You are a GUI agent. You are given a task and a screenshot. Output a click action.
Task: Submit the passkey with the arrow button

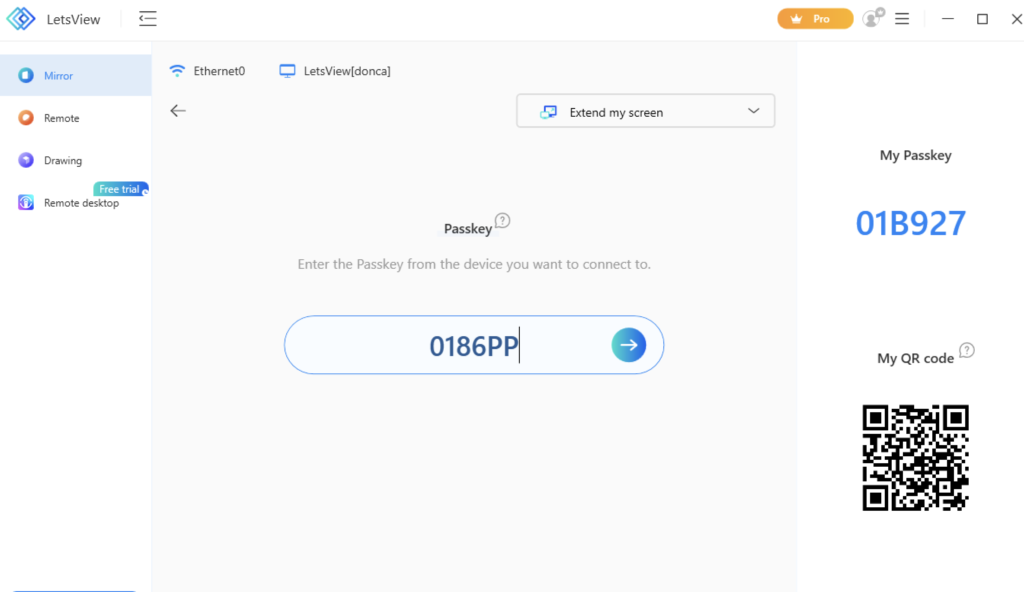click(628, 345)
